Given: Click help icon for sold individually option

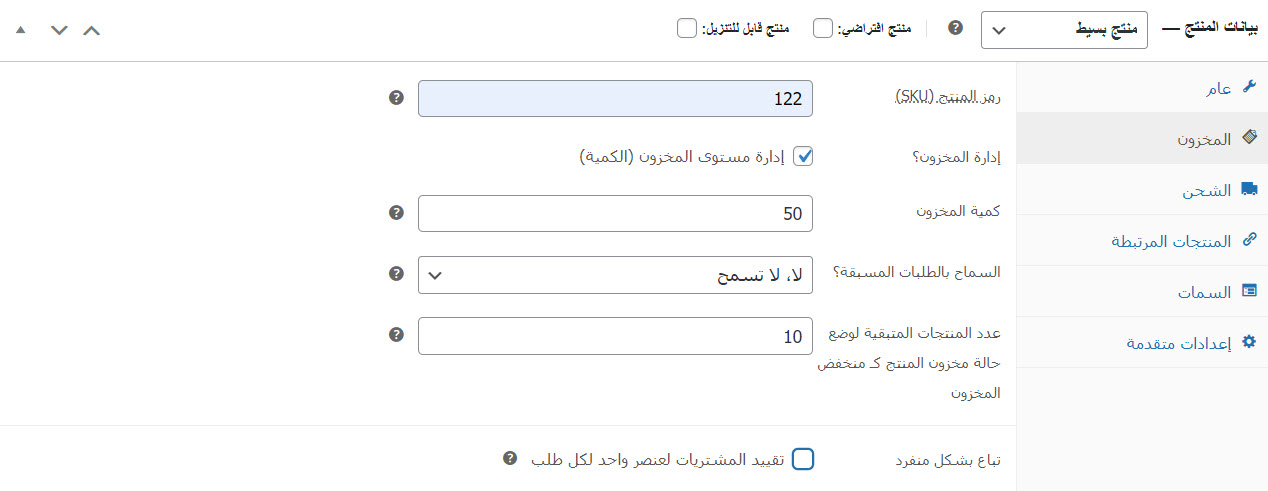Looking at the screenshot, I should point(510,458).
